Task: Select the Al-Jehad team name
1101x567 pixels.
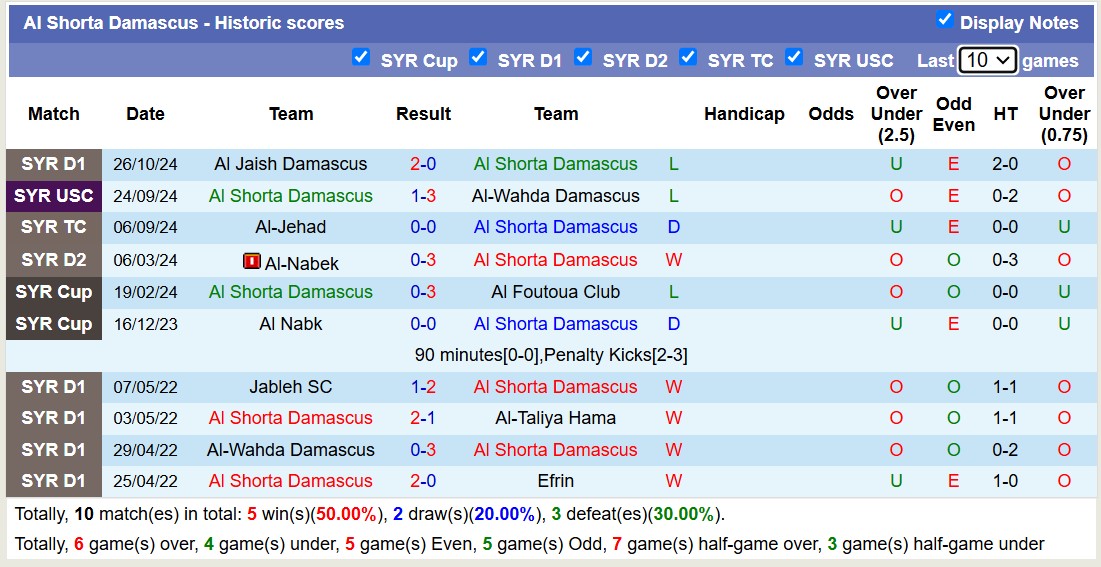Action: (290, 227)
